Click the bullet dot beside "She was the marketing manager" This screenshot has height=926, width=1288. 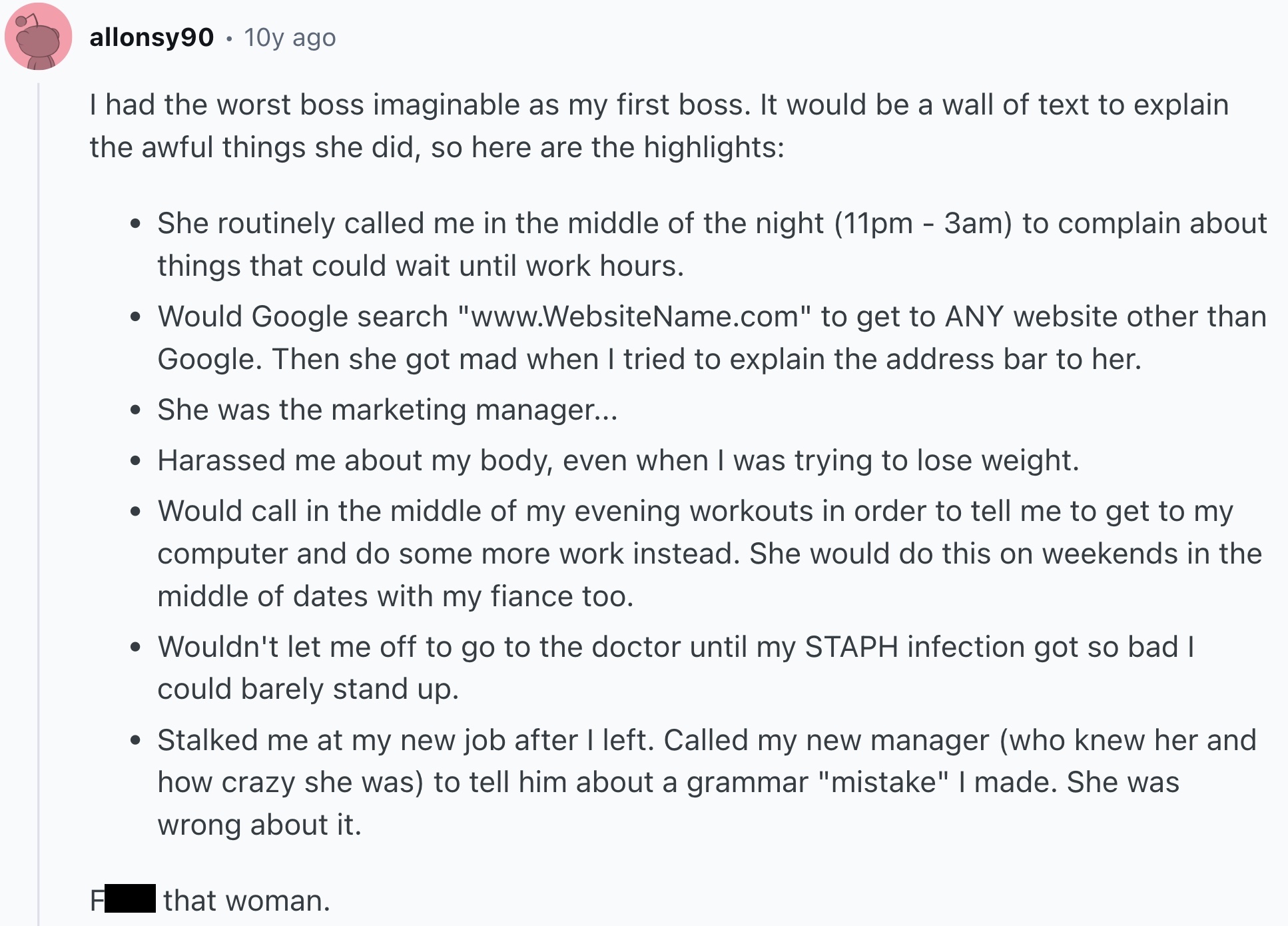click(x=136, y=410)
